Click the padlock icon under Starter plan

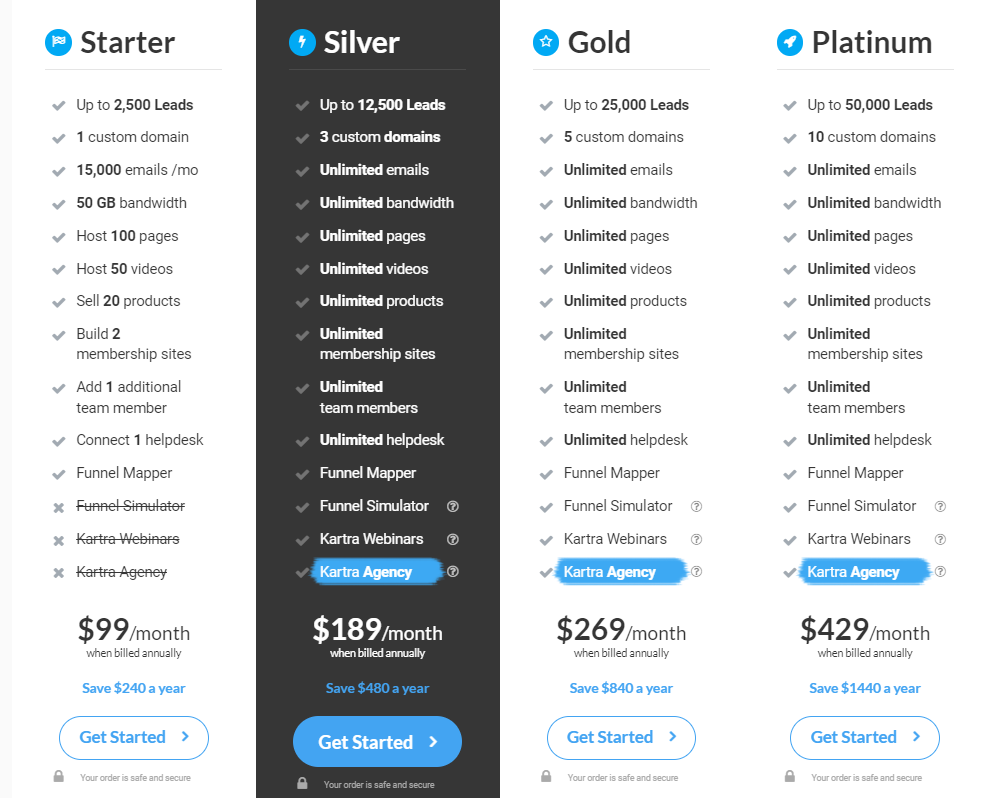coord(58,776)
